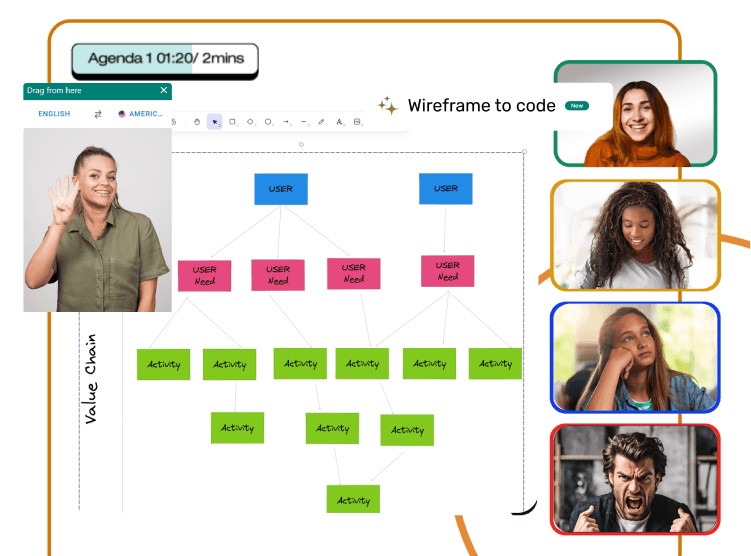Click the sign language interpreter video
Viewport: 751px width, 556px height.
97,220
